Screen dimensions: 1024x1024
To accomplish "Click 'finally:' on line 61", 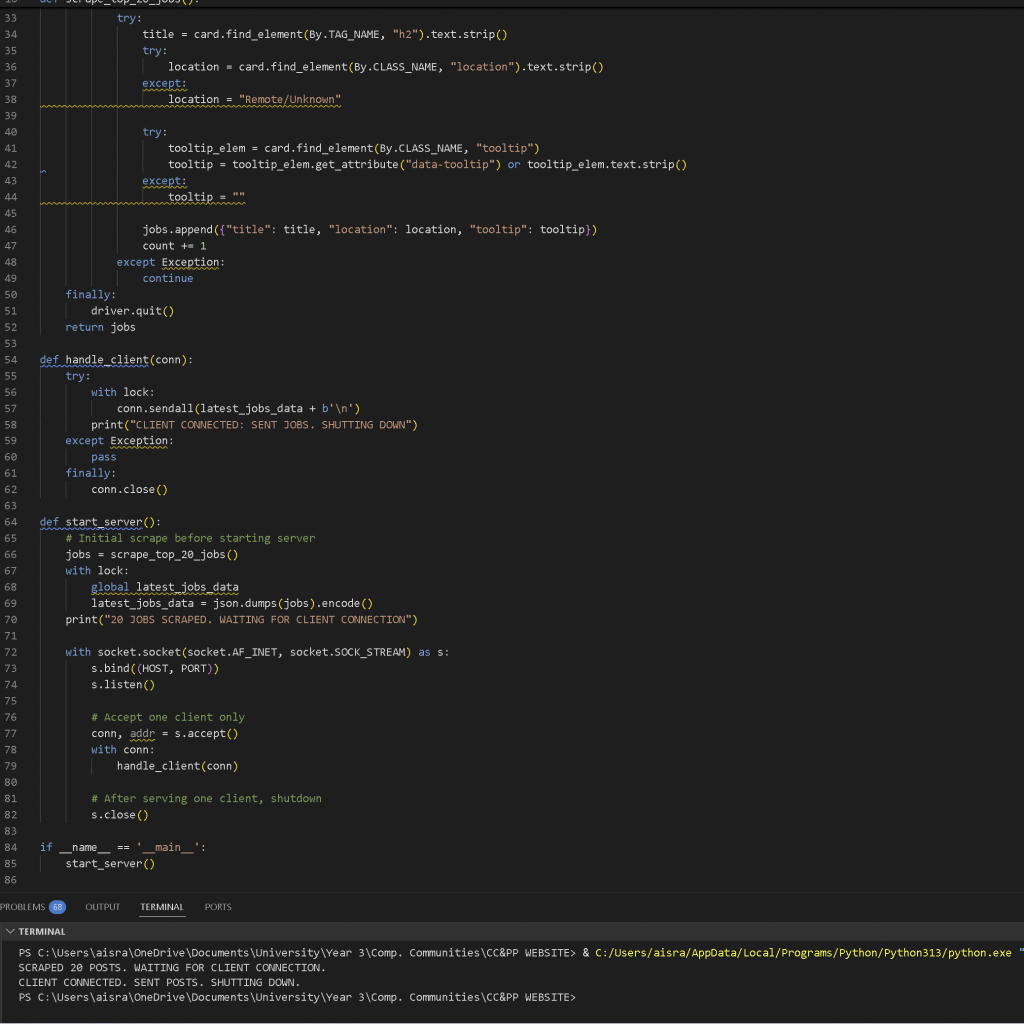I will [91, 473].
